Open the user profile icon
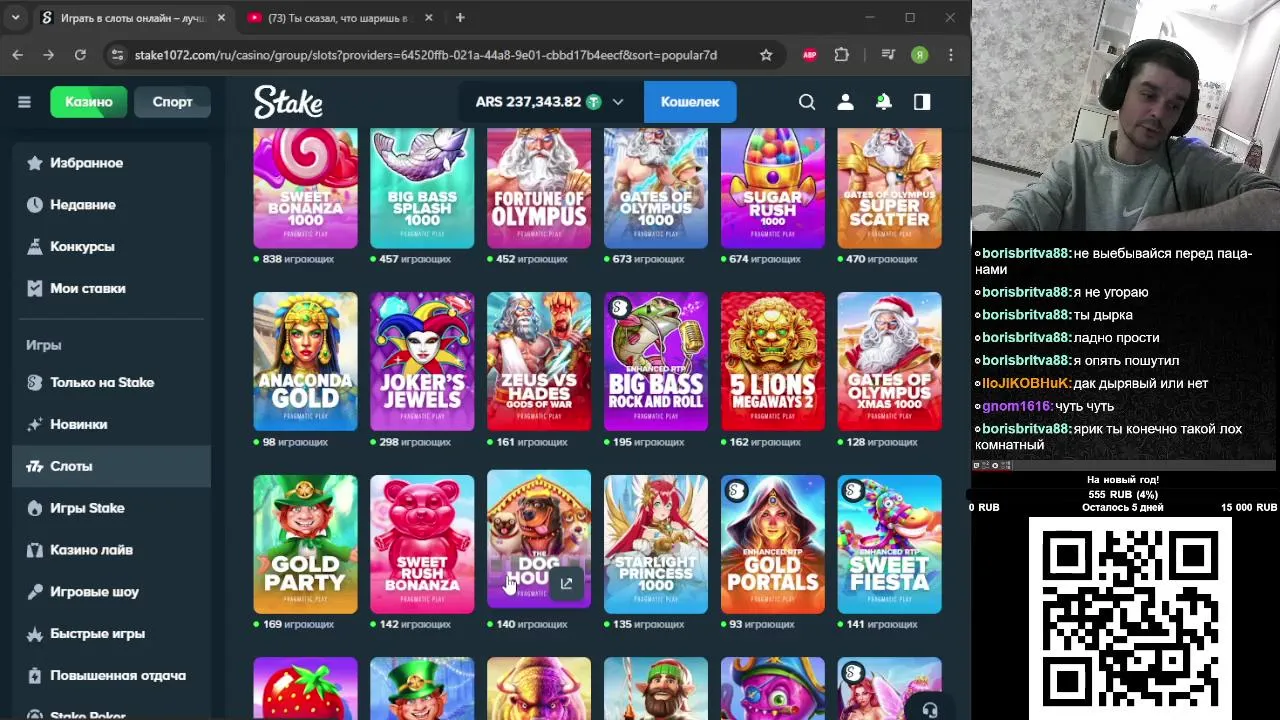 pyautogui.click(x=845, y=102)
